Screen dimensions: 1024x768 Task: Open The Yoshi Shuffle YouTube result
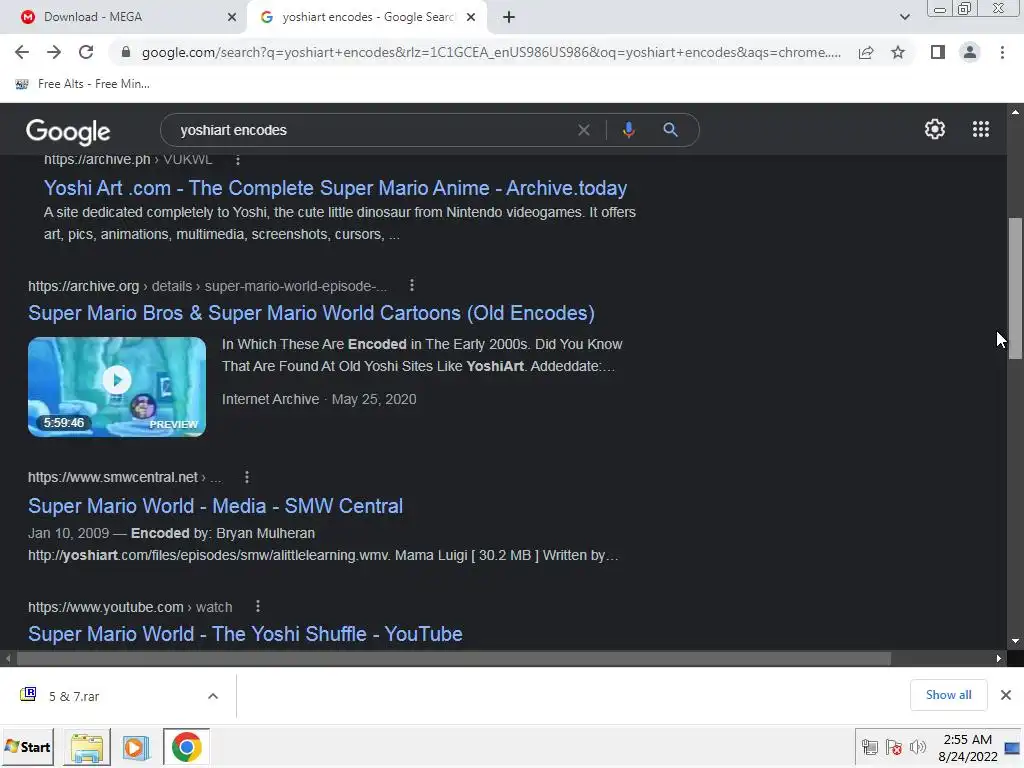click(x=245, y=634)
